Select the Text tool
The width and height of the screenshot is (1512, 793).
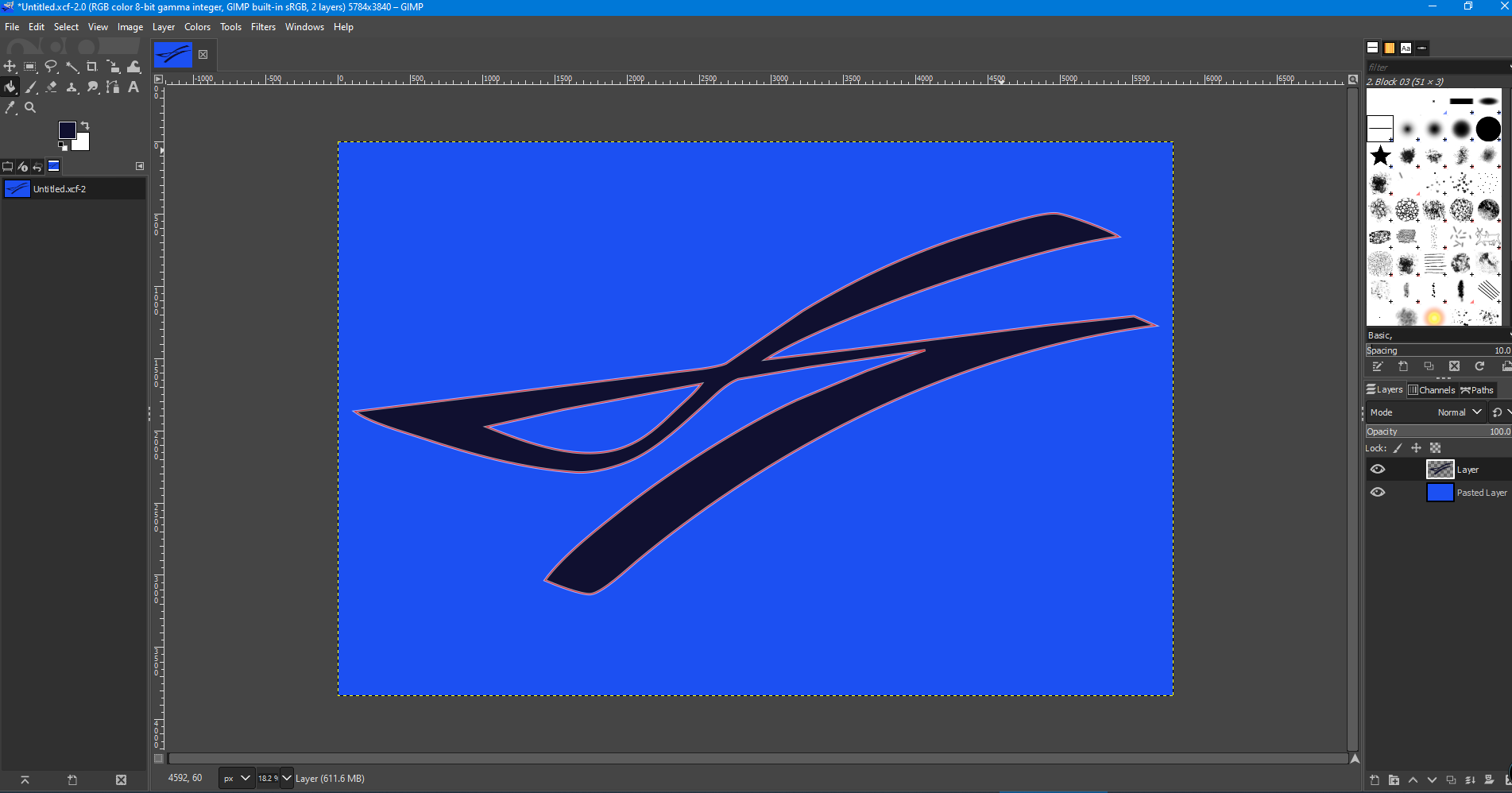point(133,87)
